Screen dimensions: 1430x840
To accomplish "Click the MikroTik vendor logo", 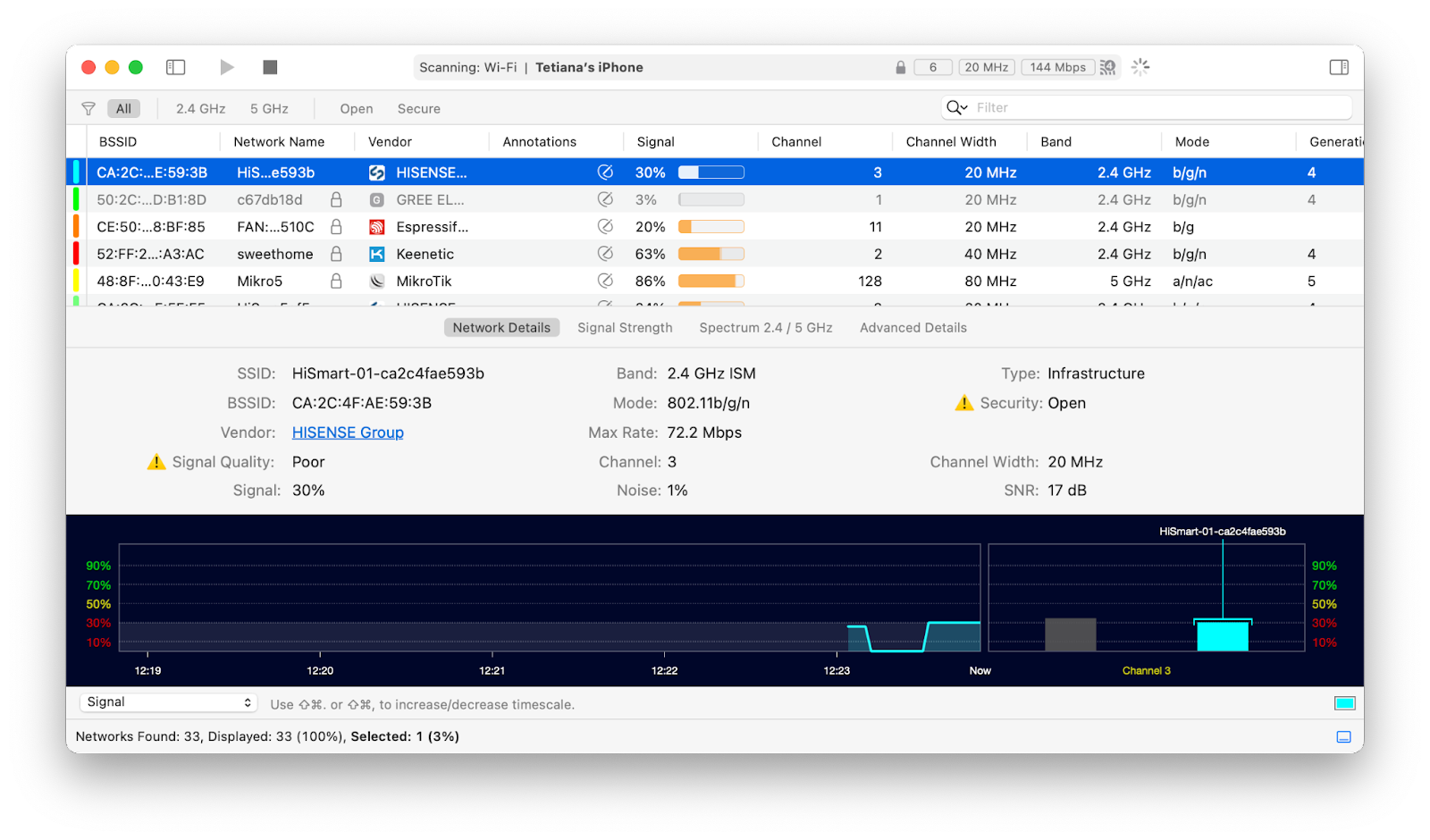I will click(x=377, y=281).
